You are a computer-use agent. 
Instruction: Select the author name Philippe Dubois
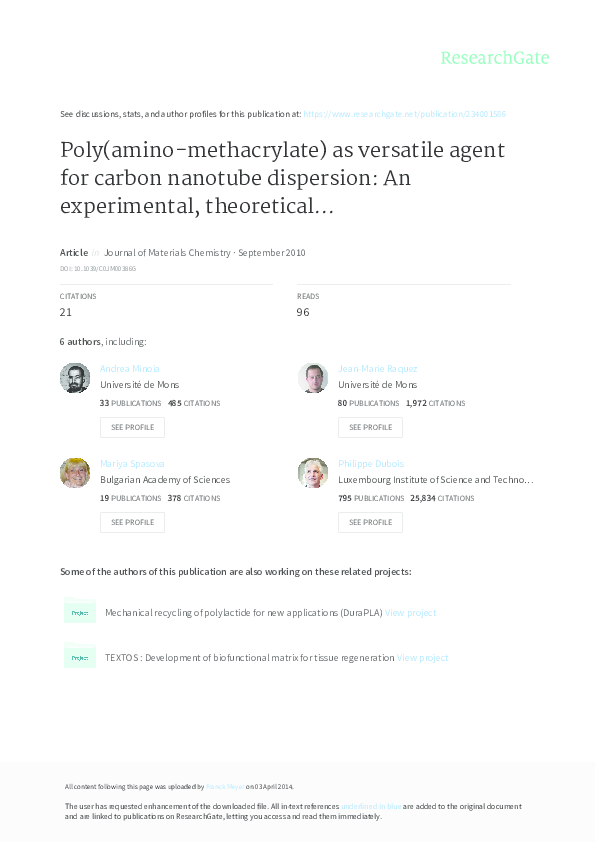[371, 463]
